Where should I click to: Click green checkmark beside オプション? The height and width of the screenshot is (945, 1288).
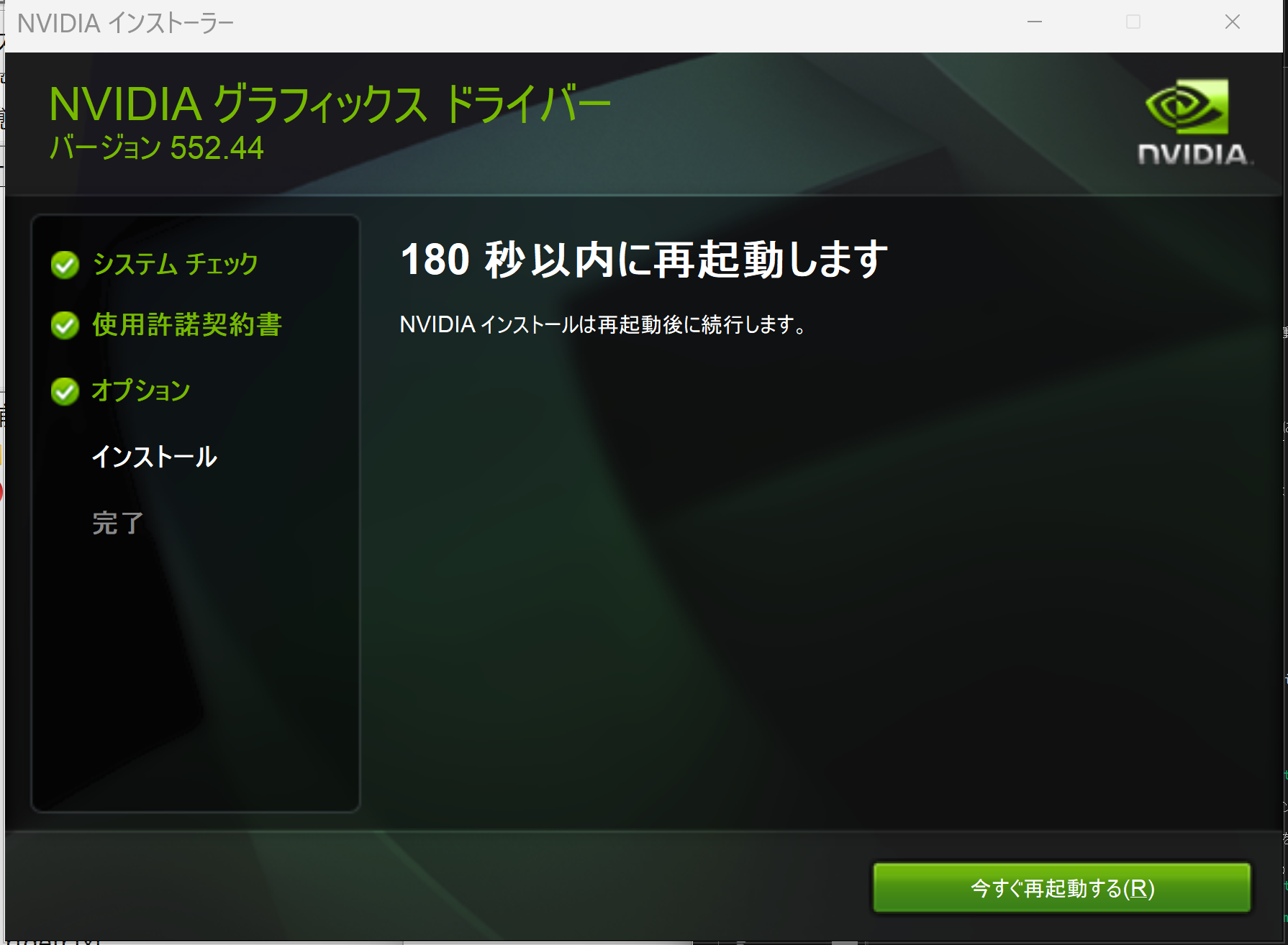pyautogui.click(x=65, y=392)
